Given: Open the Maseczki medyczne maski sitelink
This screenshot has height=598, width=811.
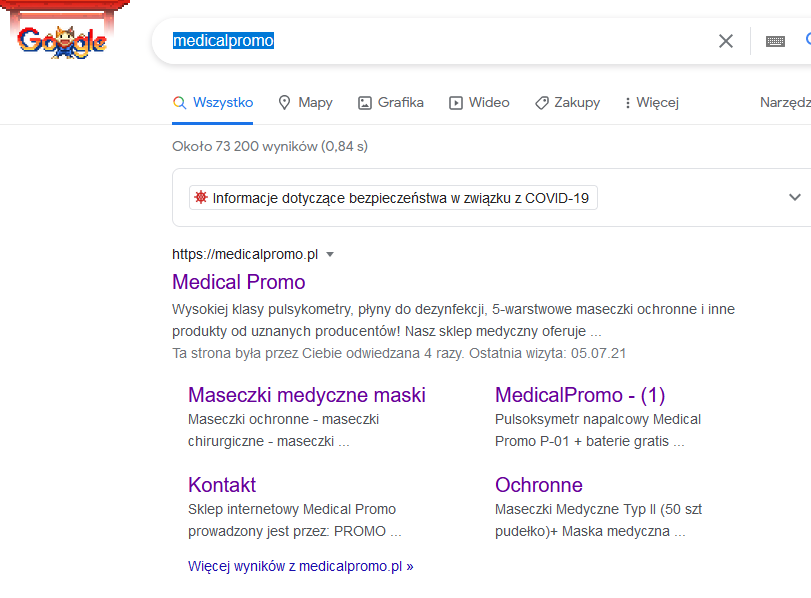Looking at the screenshot, I should (x=307, y=395).
